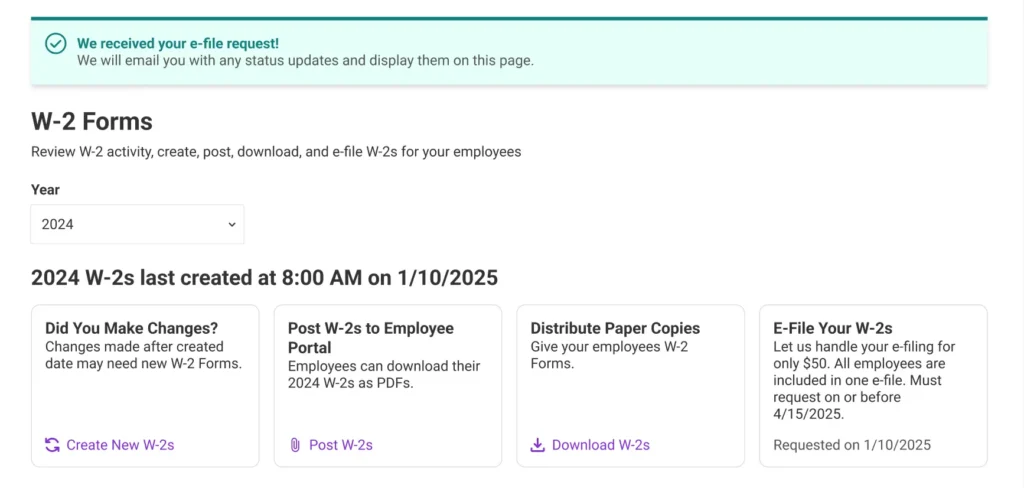
Task: Click the Download W-2s link
Action: 601,445
